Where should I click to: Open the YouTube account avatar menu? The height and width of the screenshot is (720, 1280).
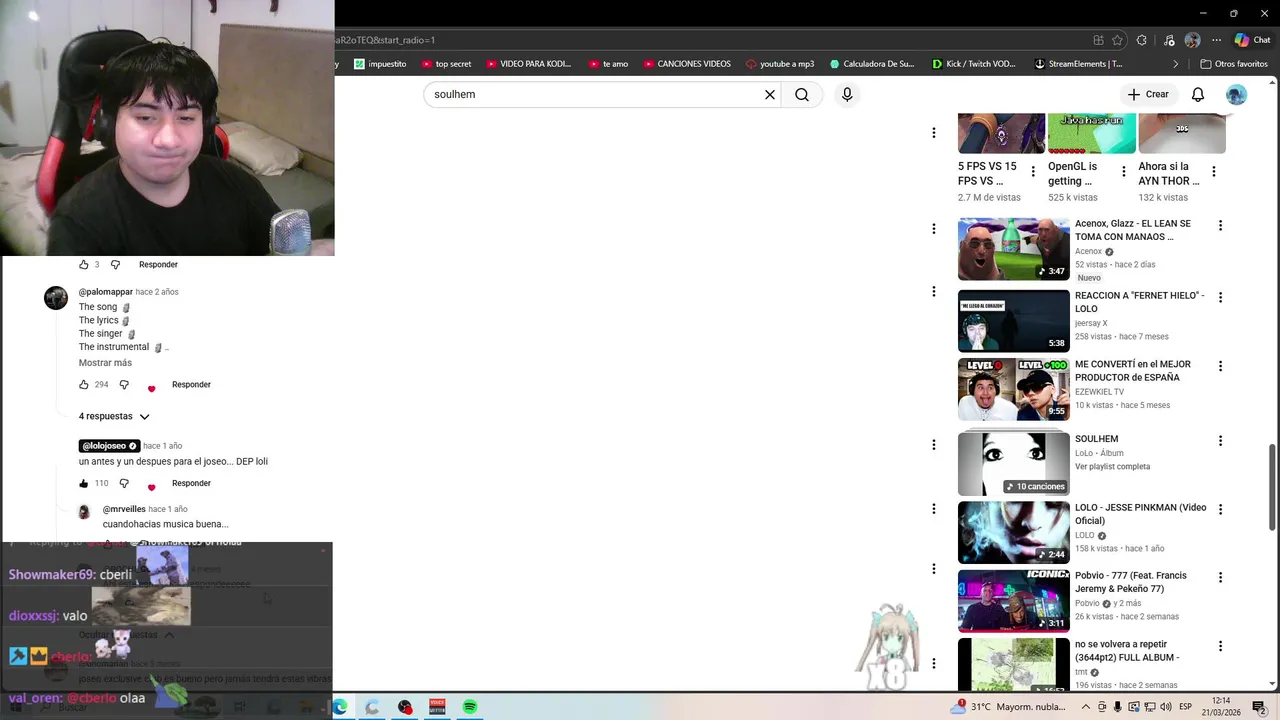click(1237, 95)
